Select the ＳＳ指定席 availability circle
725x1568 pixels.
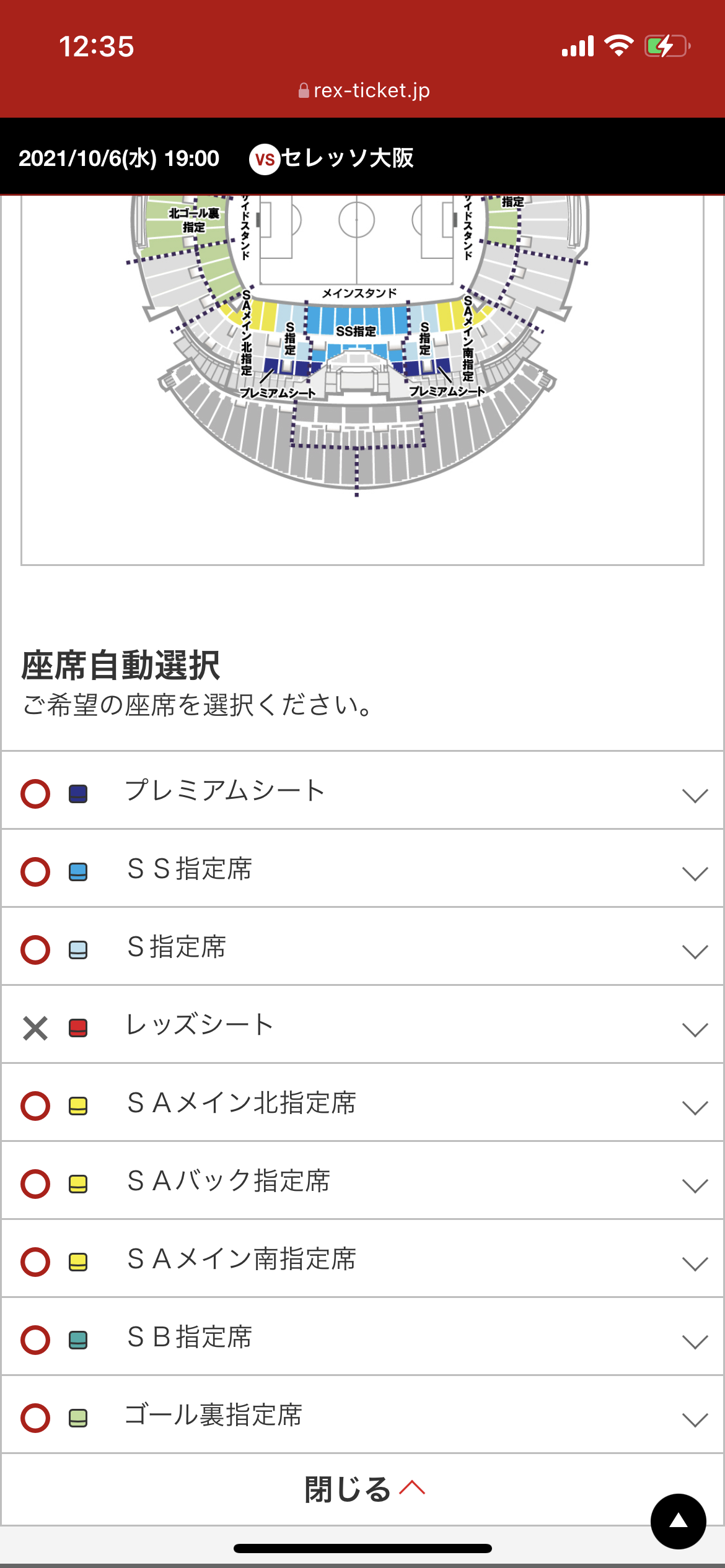click(x=35, y=872)
